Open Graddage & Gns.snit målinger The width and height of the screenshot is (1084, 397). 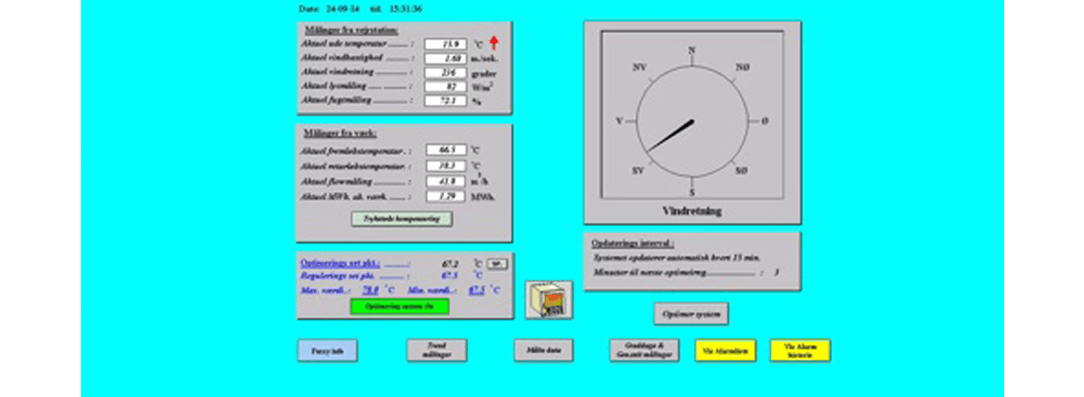(x=644, y=351)
